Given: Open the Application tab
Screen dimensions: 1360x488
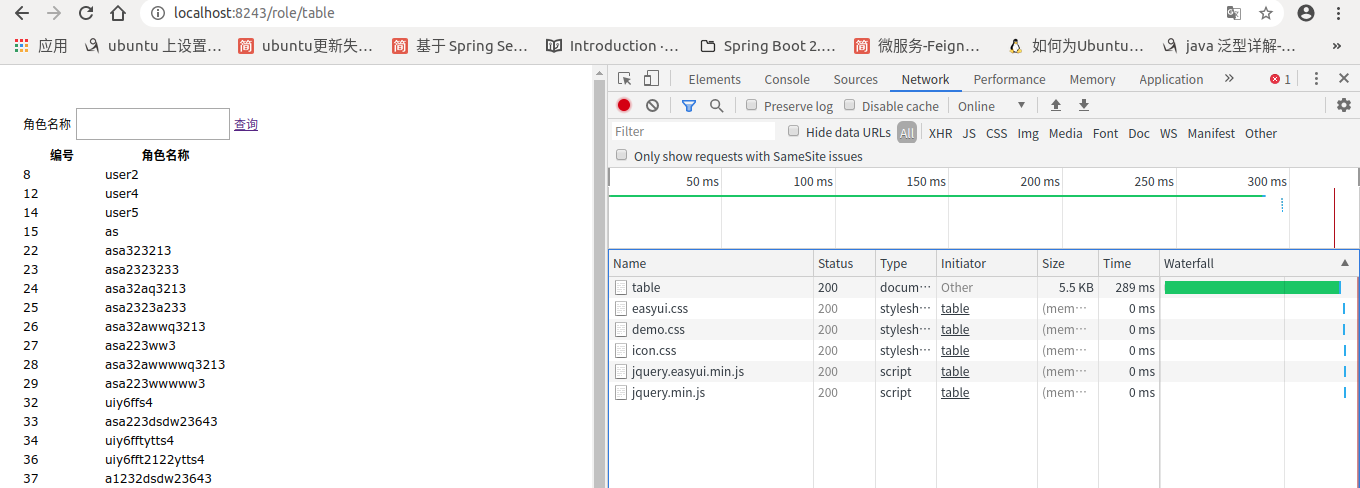Looking at the screenshot, I should [1171, 79].
